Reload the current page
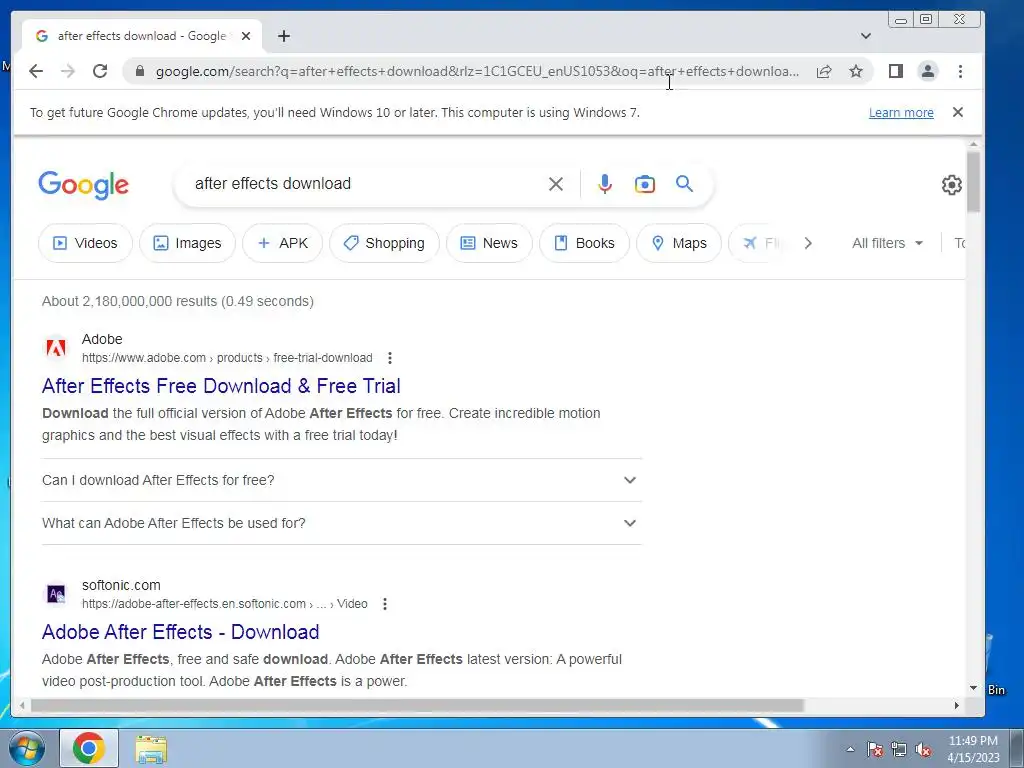 tap(100, 71)
